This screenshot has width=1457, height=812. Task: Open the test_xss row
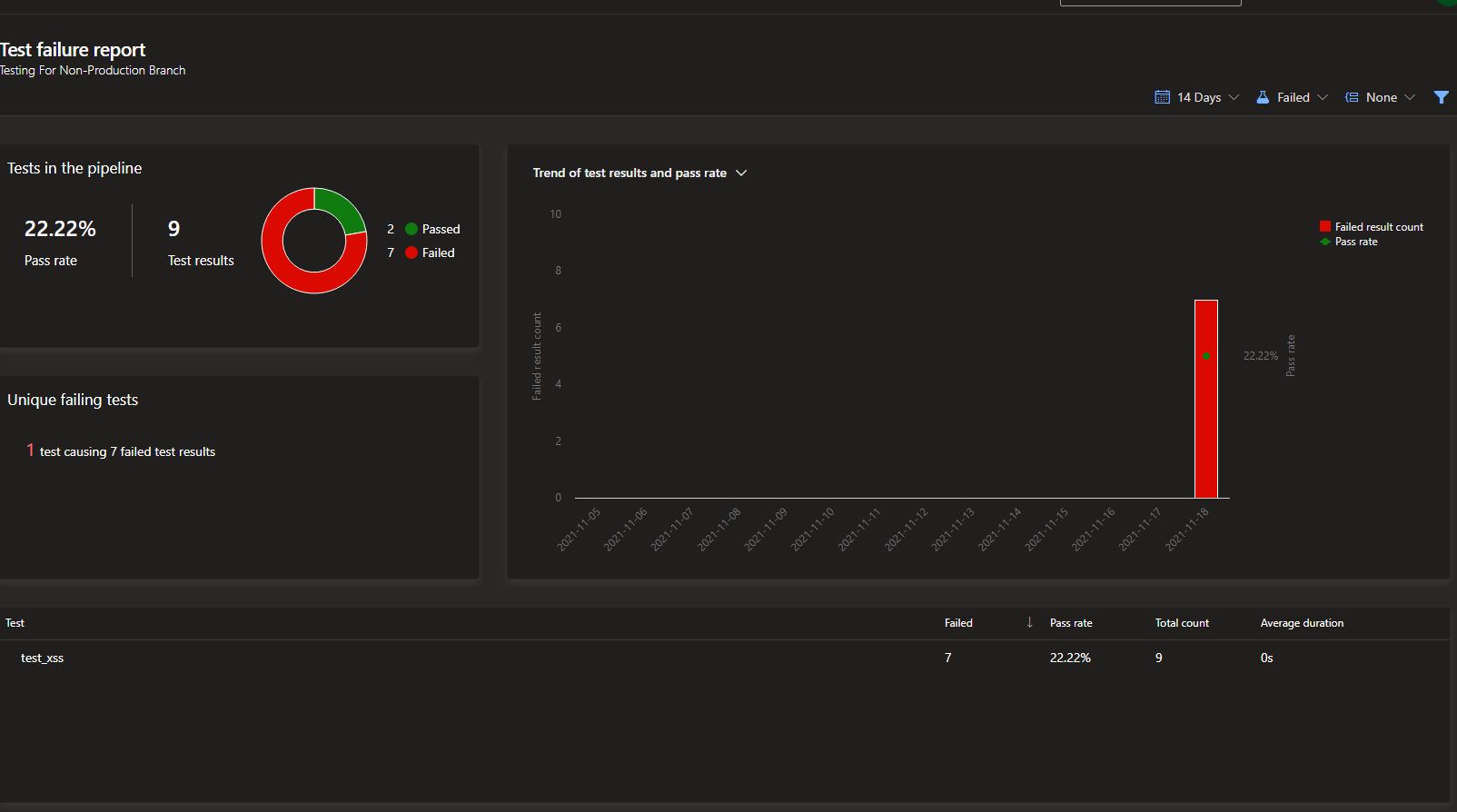click(725, 658)
